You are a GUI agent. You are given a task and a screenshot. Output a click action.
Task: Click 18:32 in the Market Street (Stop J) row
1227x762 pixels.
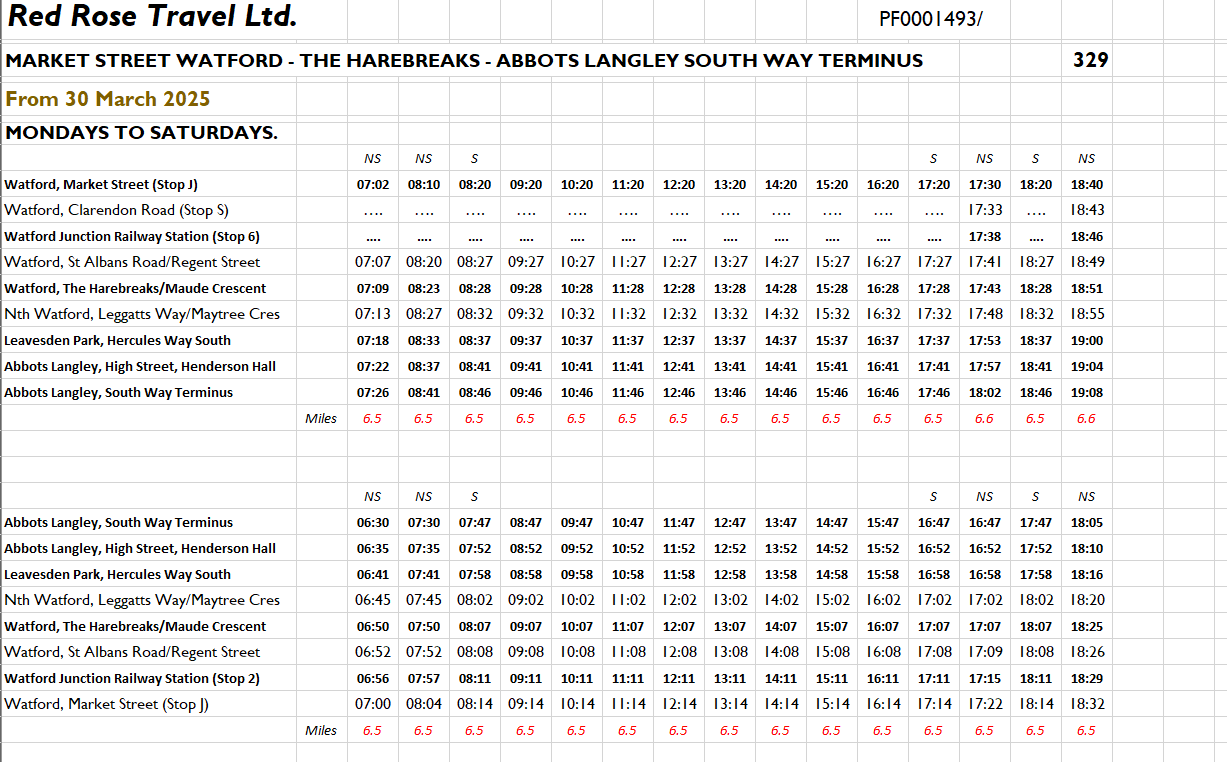pyautogui.click(x=1086, y=704)
